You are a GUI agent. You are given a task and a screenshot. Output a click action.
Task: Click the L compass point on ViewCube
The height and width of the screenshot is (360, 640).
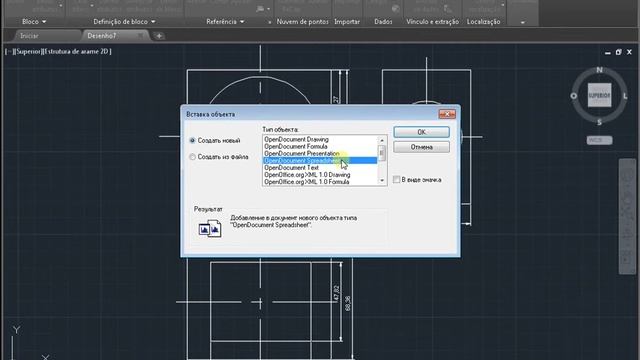(625, 96)
